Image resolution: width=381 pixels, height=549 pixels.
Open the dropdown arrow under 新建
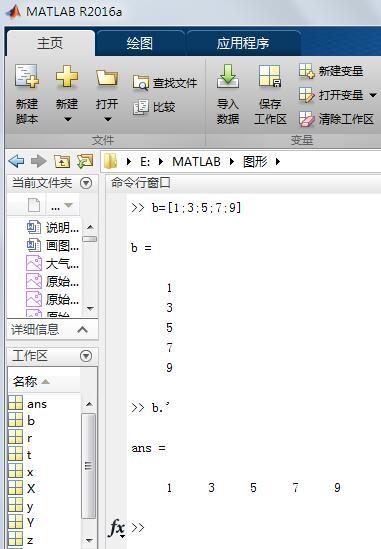click(x=68, y=119)
